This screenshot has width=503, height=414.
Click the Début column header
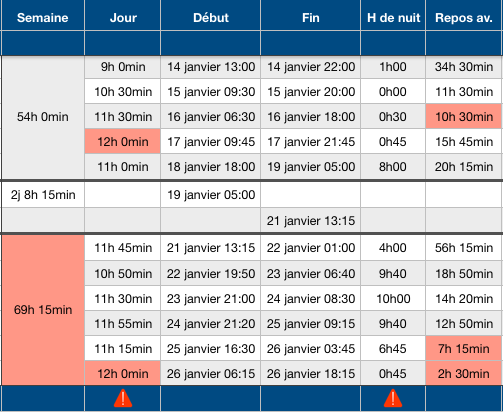click(211, 18)
